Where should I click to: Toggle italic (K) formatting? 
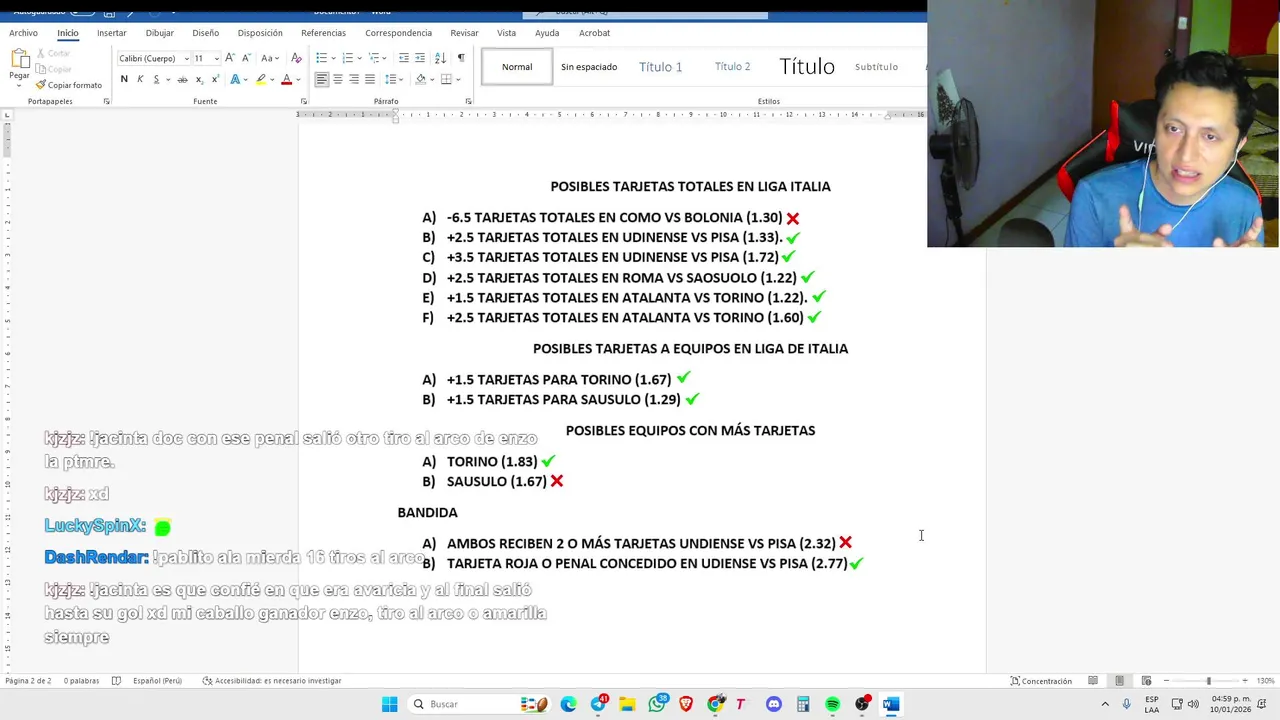[140, 79]
